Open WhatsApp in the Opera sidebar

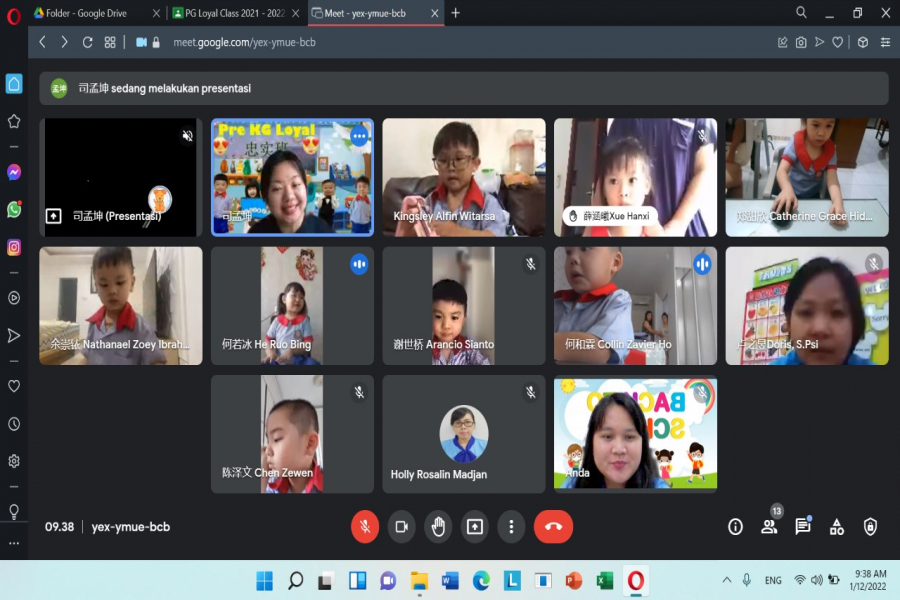pyautogui.click(x=14, y=210)
